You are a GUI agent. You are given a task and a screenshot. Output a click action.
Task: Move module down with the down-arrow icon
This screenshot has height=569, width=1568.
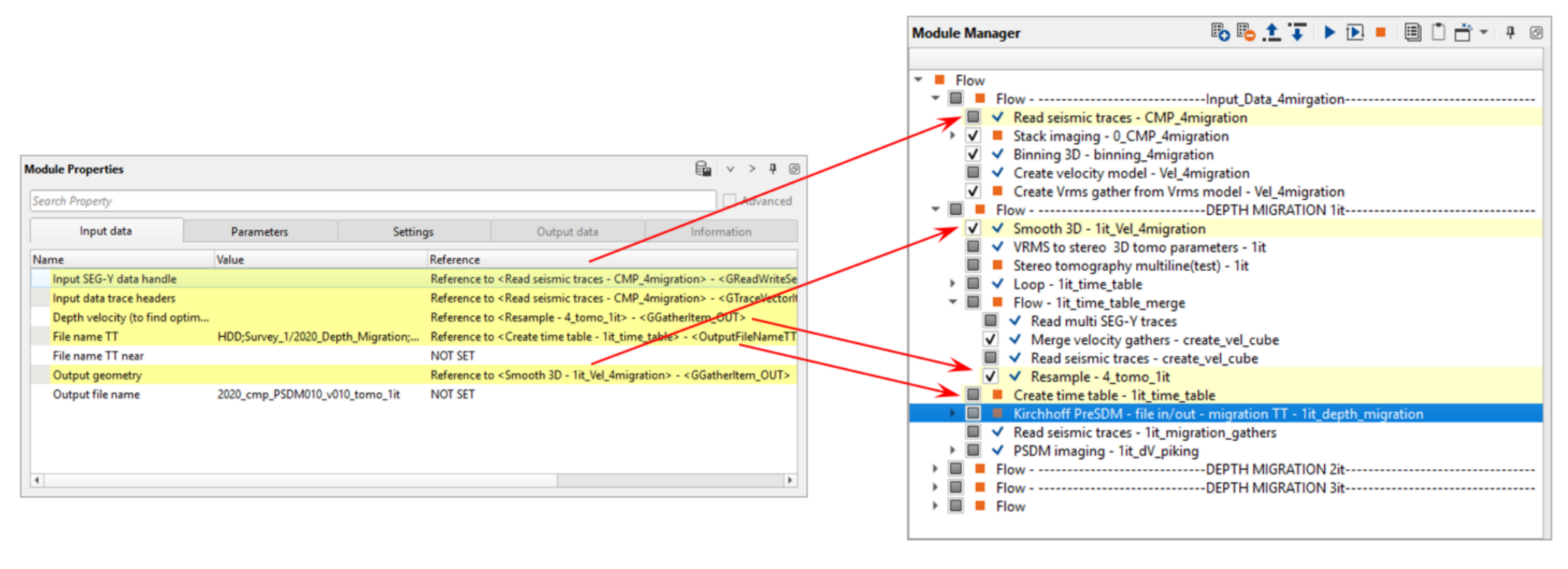coord(1298,32)
